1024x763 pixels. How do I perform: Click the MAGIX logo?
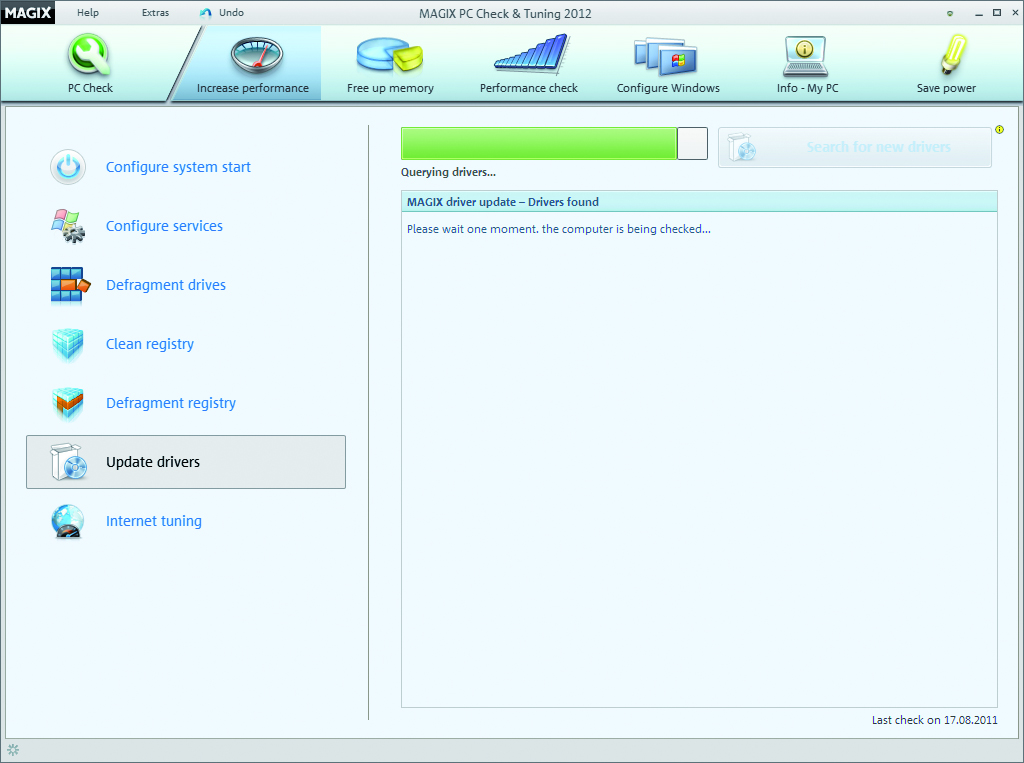28,12
